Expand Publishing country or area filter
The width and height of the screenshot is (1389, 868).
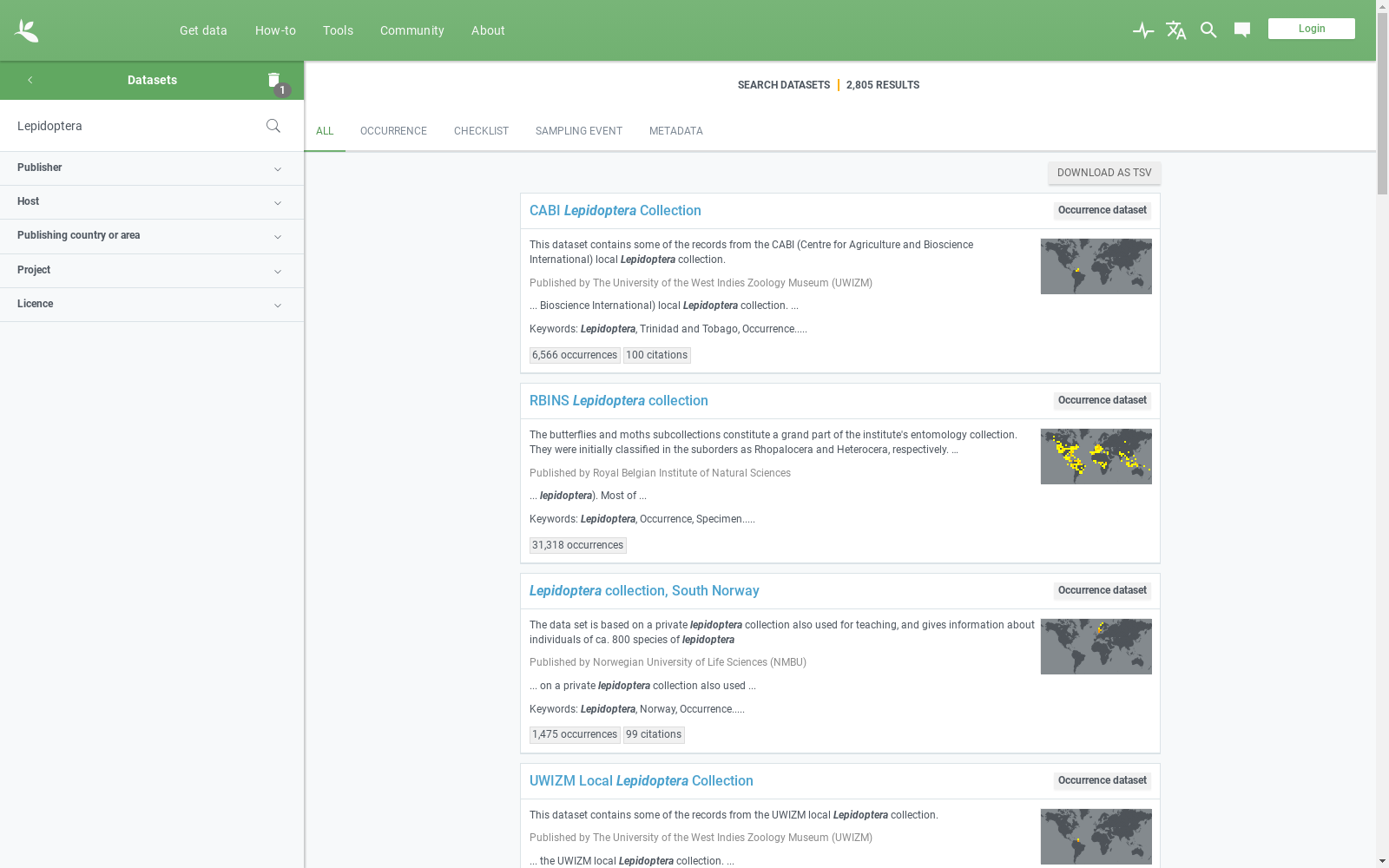[x=152, y=236]
